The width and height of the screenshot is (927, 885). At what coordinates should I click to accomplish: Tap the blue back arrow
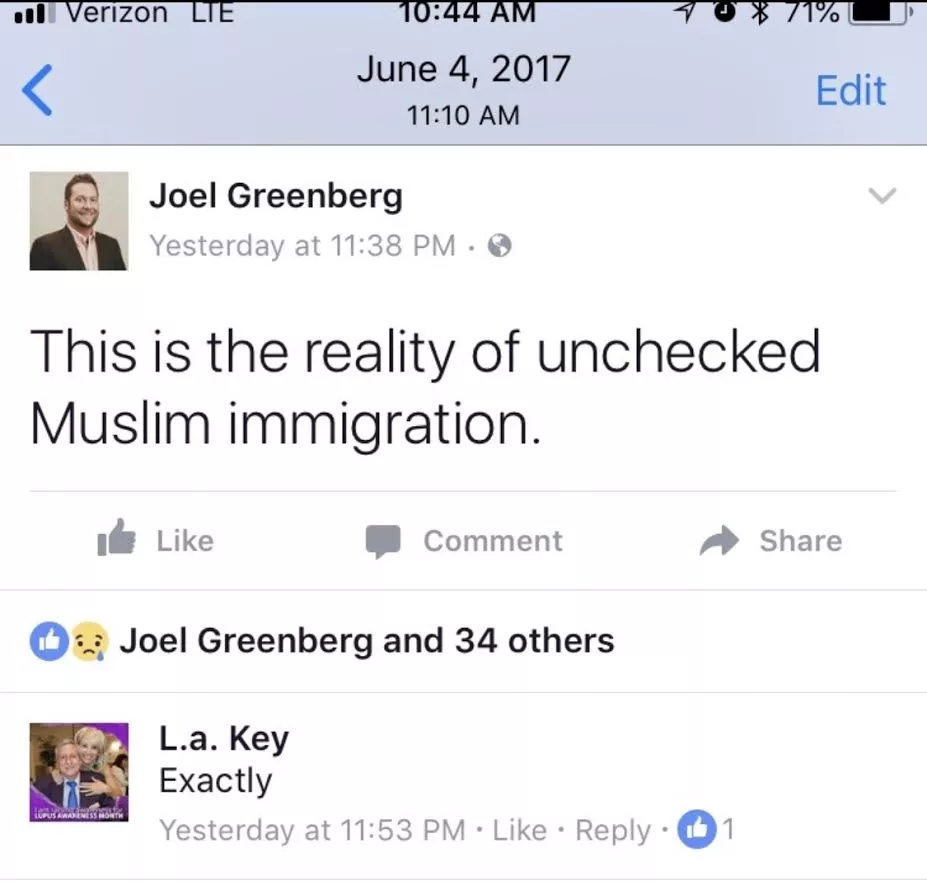click(37, 90)
